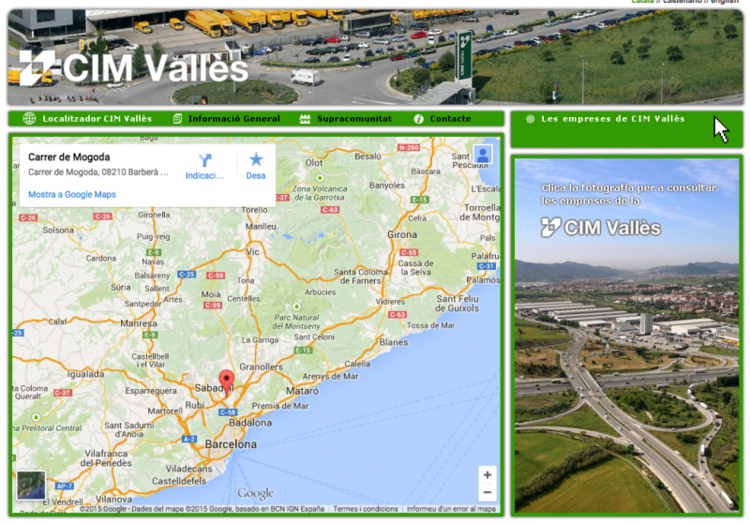This screenshot has height=523, width=750.
Task: Click the Google logo on the map
Action: pyautogui.click(x=255, y=493)
